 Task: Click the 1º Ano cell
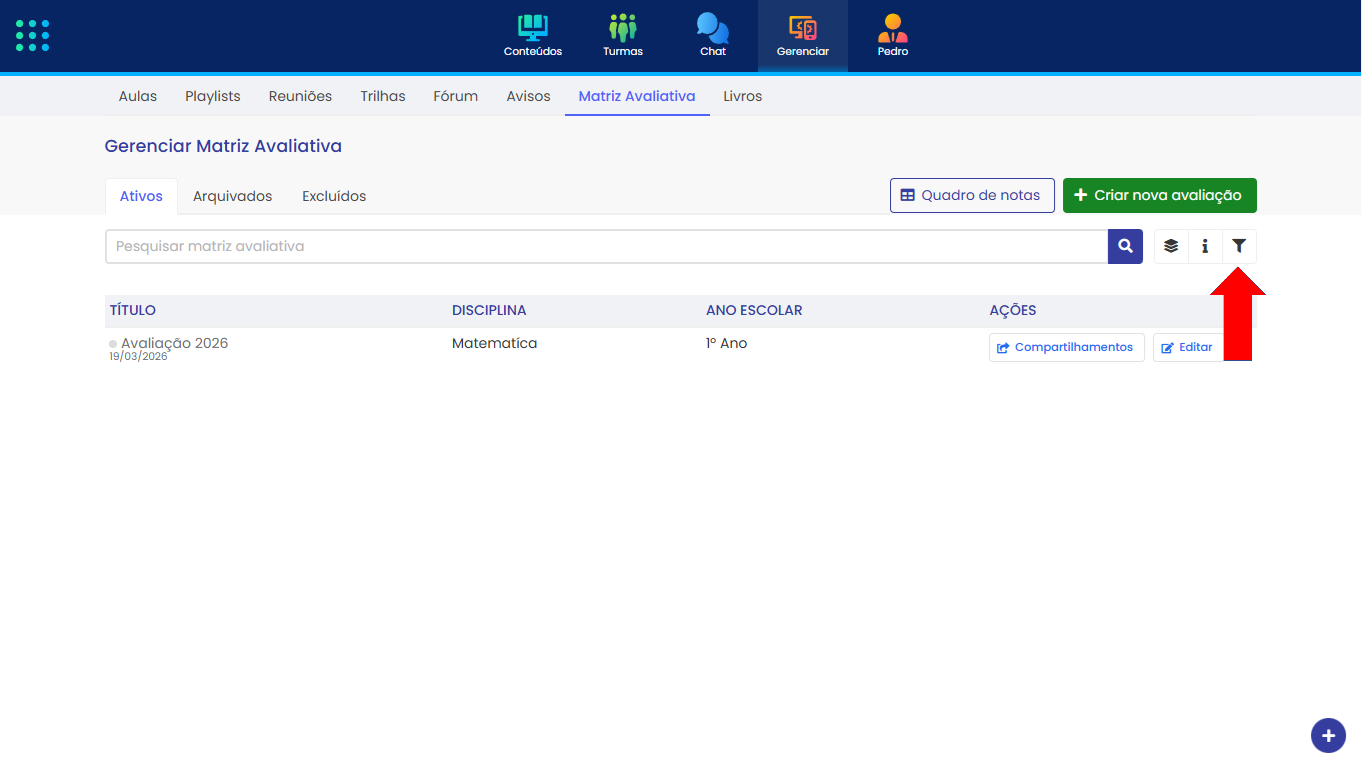pyautogui.click(x=727, y=343)
